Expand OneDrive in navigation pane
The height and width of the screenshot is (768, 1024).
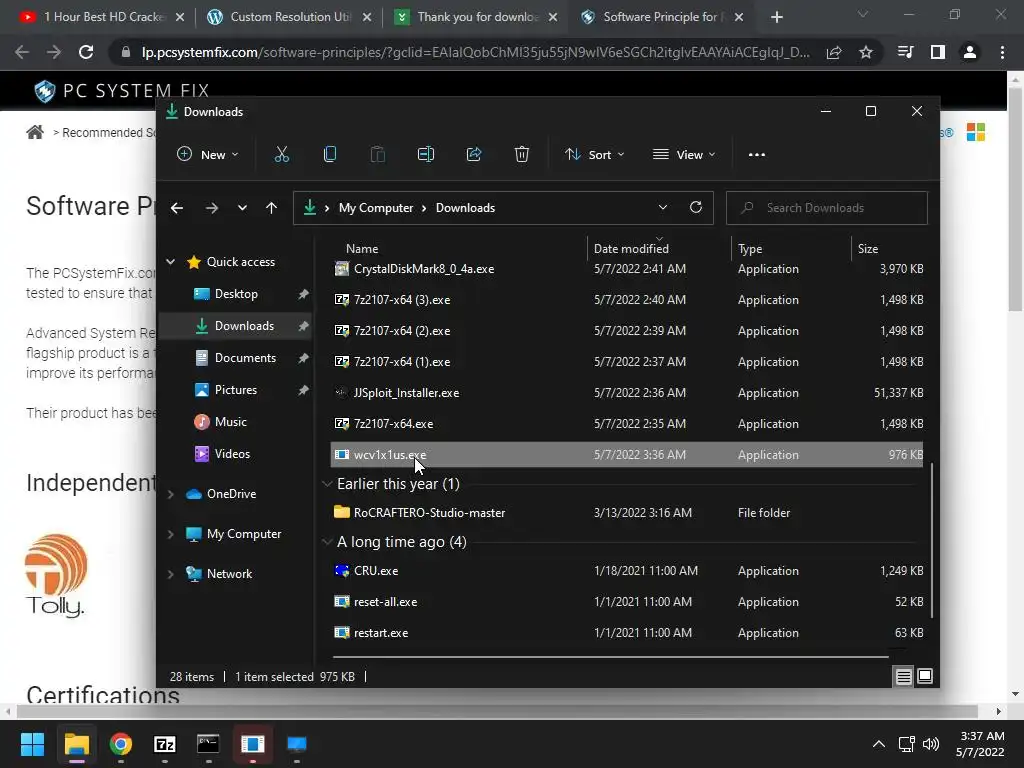pos(170,494)
